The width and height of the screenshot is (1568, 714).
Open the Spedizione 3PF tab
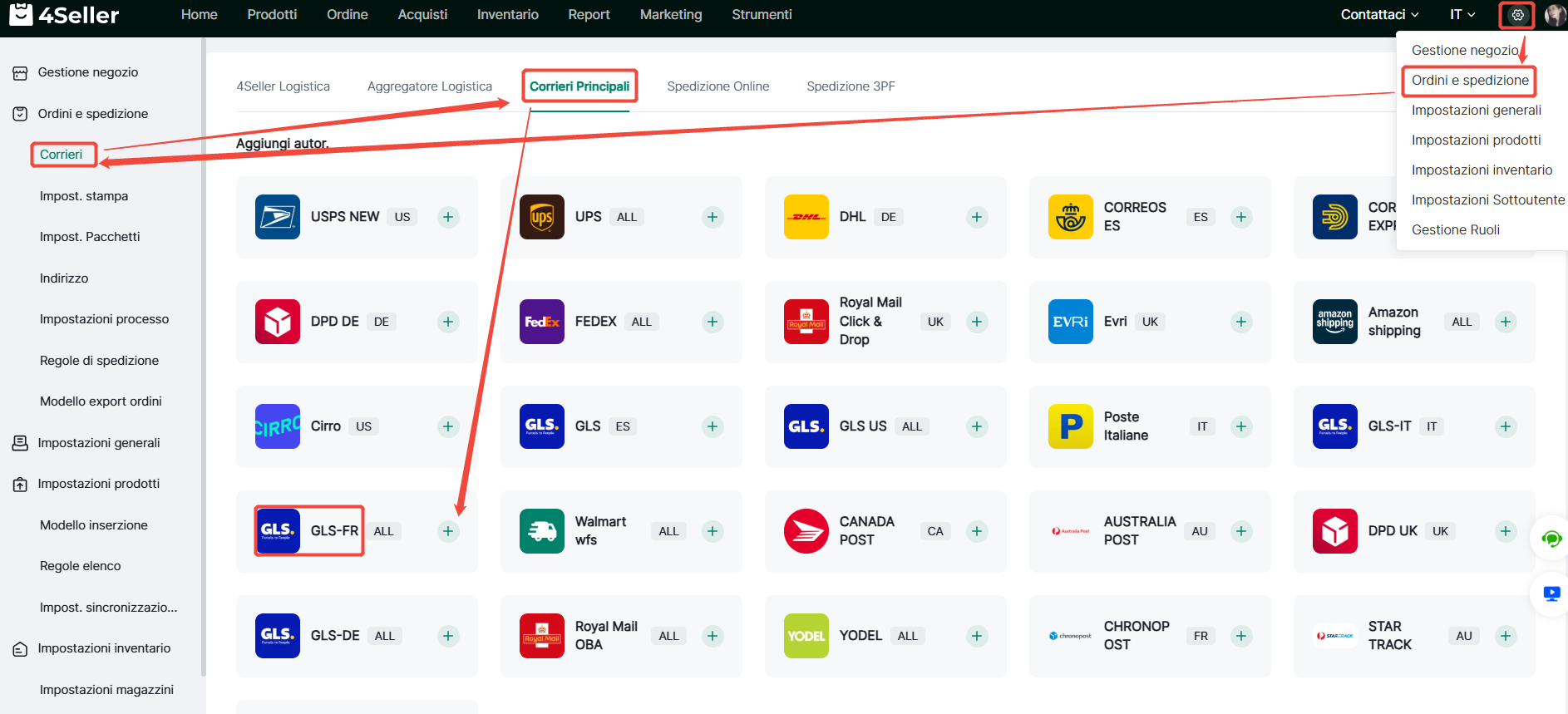point(851,86)
